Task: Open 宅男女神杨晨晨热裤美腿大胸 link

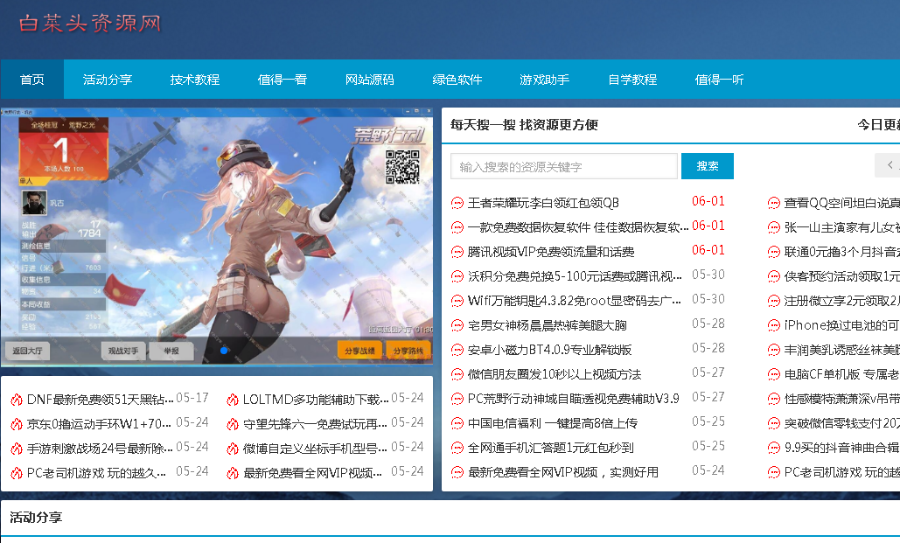Action: pyautogui.click(x=547, y=325)
